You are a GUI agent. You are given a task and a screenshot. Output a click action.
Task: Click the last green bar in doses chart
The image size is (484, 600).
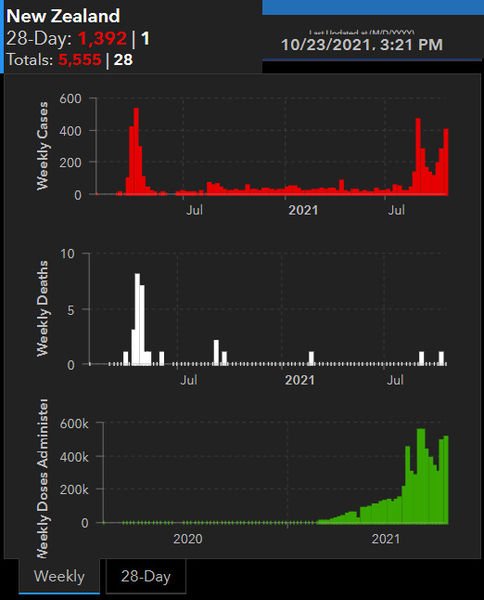[x=446, y=479]
